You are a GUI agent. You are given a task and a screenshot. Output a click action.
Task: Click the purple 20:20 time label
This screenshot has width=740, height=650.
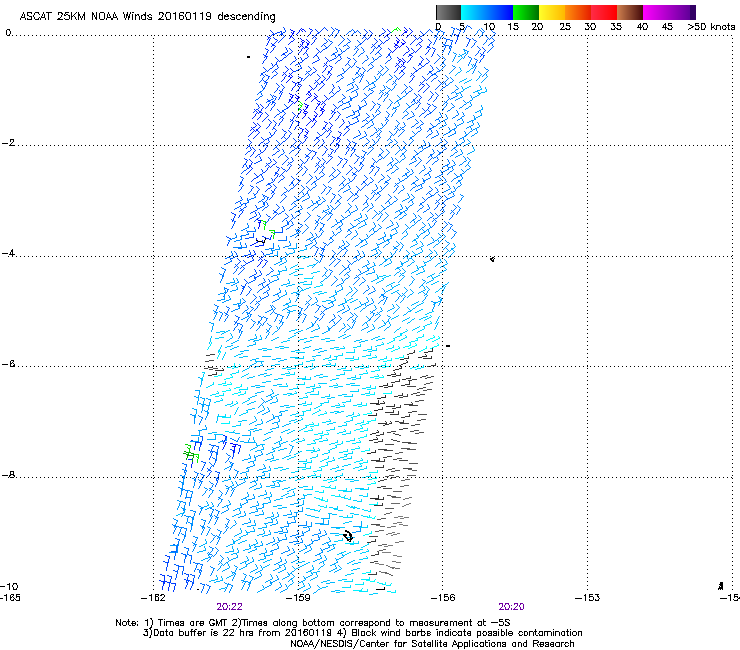pyautogui.click(x=511, y=607)
